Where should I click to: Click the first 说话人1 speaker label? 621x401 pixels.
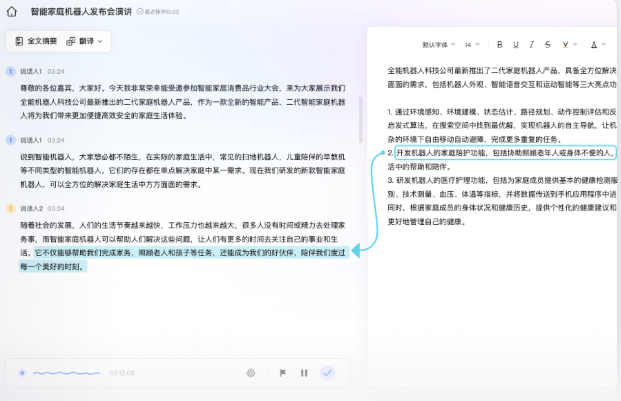(x=31, y=72)
